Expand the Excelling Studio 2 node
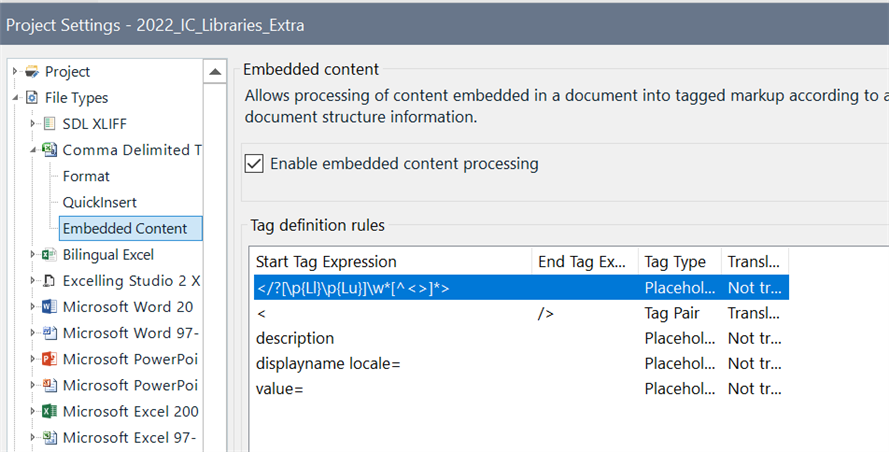The width and height of the screenshot is (889, 452). pyautogui.click(x=33, y=281)
